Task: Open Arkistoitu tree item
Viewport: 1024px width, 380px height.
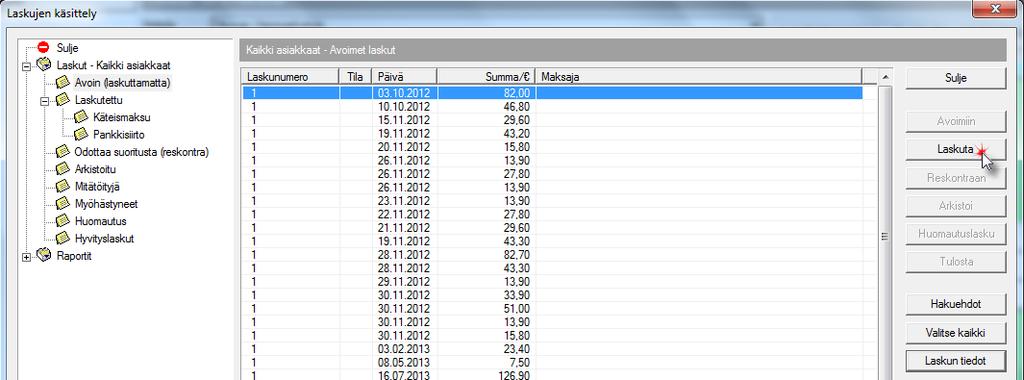Action: tap(95, 169)
